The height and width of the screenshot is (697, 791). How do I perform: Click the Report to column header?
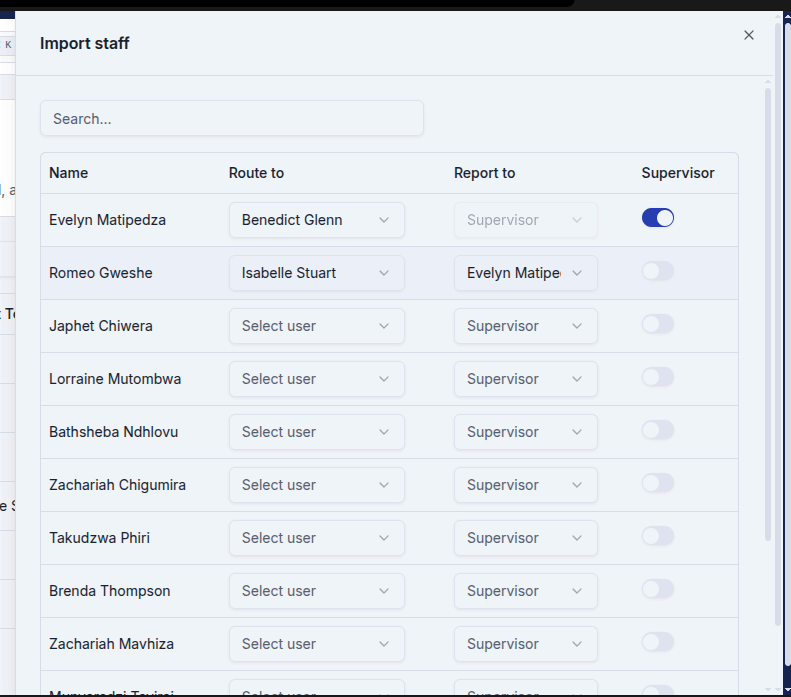pos(484,173)
